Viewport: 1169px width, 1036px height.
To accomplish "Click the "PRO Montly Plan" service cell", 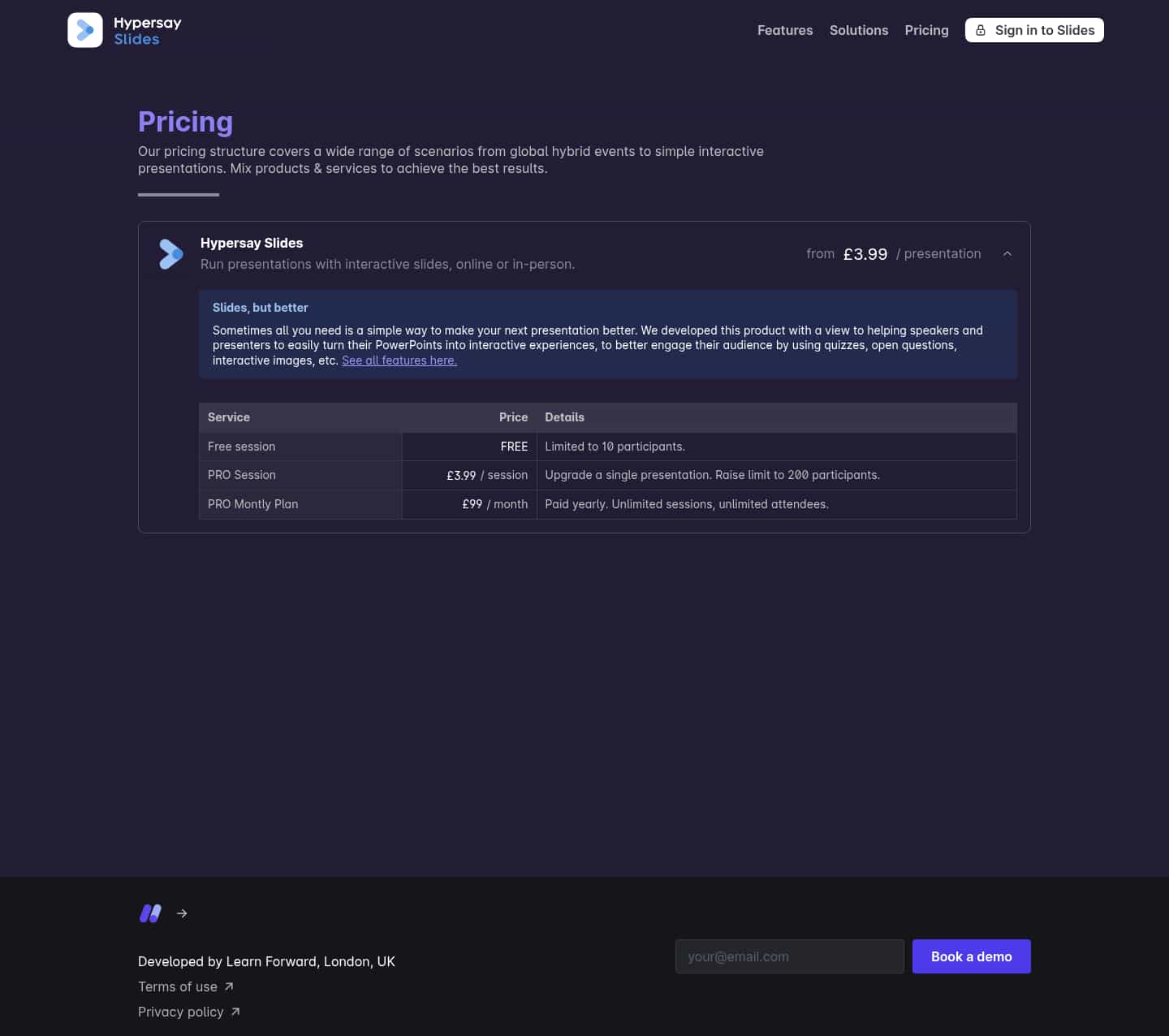I will tap(300, 504).
